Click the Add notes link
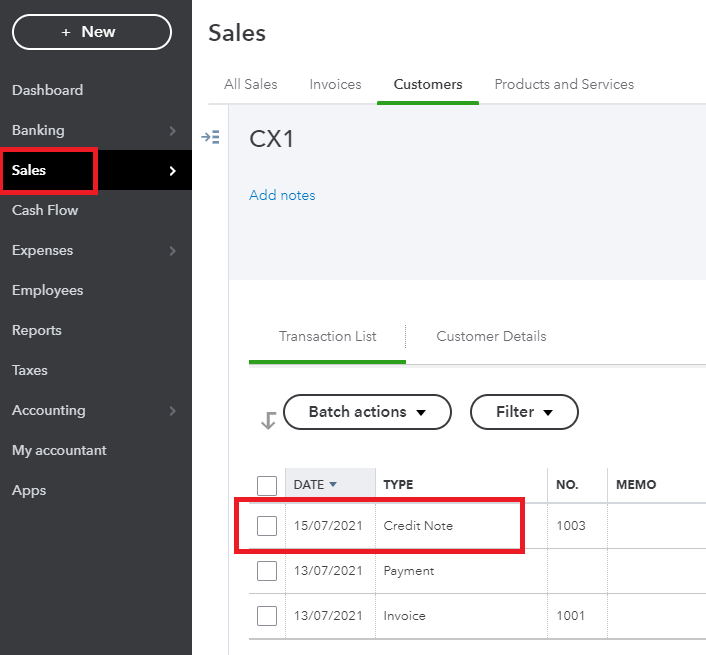The image size is (706, 655). coord(282,195)
